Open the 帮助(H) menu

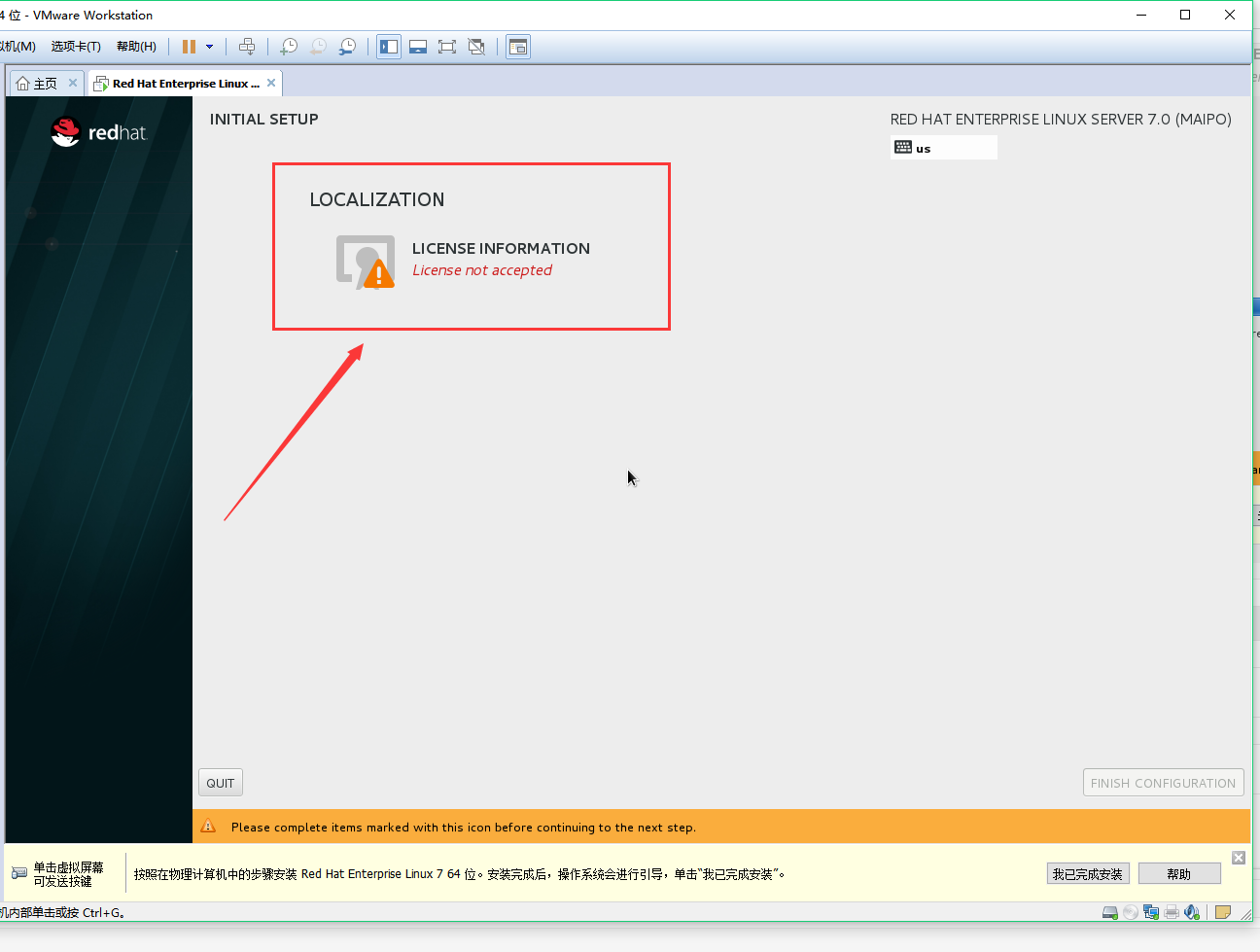136,47
